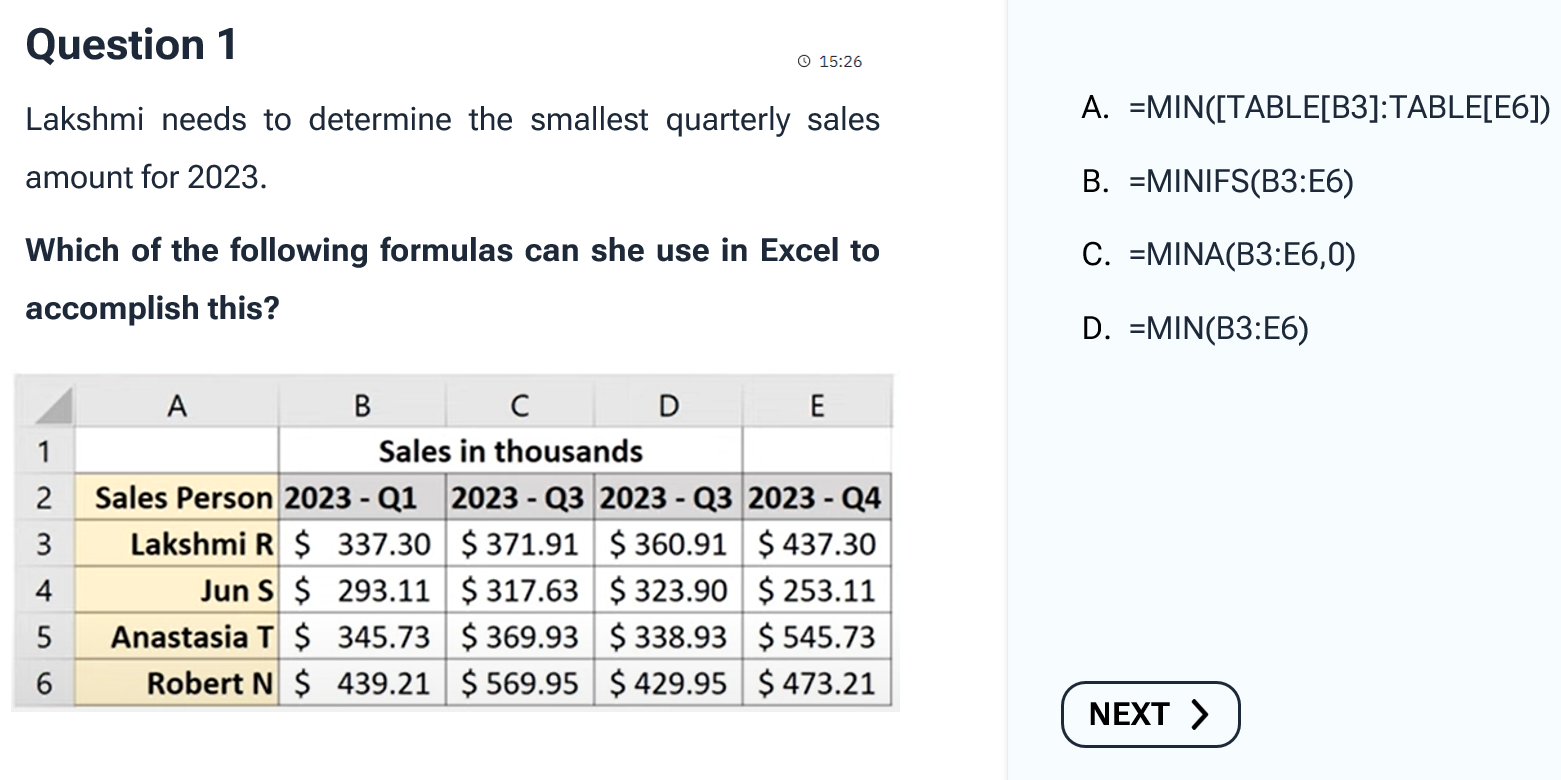Screen dimensions: 1561x780
Task: Click the select-all corner triangle of spreadsheet
Action: pos(46,405)
